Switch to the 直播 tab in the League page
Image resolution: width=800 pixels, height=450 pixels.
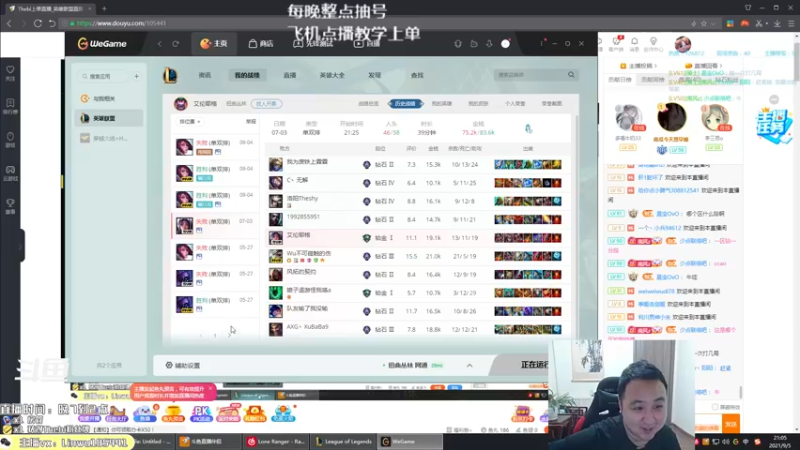point(290,75)
